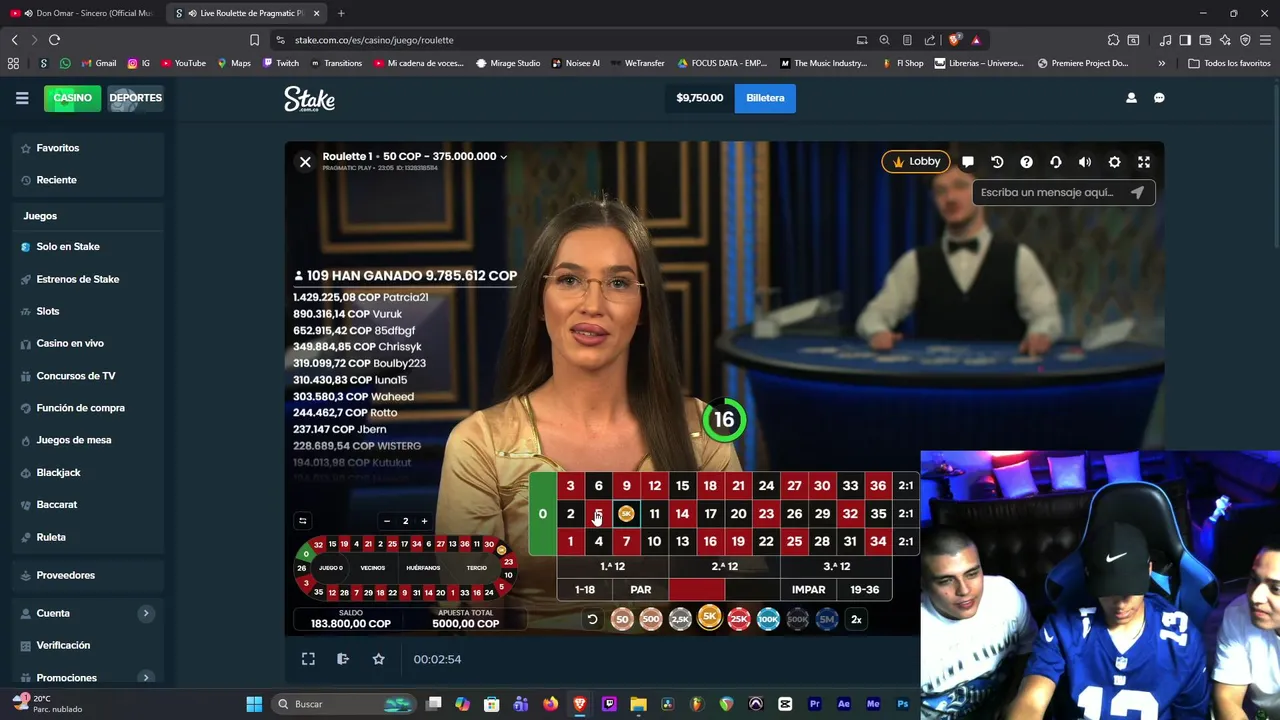Viewport: 1280px width, 720px height.
Task: Open browser extensions puzzle icon
Action: coord(1113,40)
